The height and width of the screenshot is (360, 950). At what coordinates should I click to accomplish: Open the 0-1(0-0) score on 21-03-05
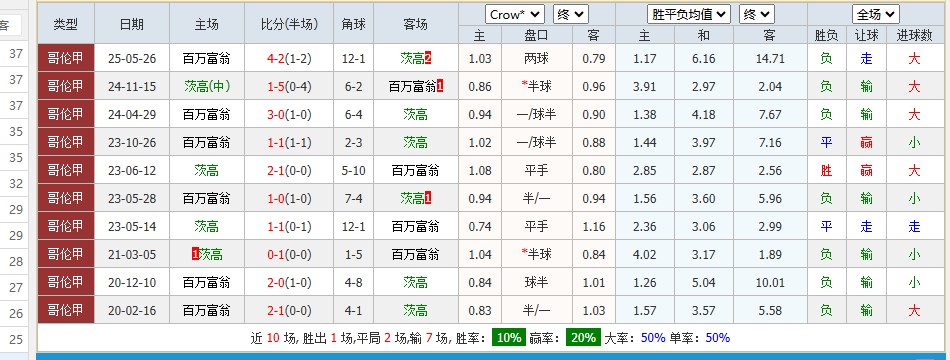coord(289,255)
